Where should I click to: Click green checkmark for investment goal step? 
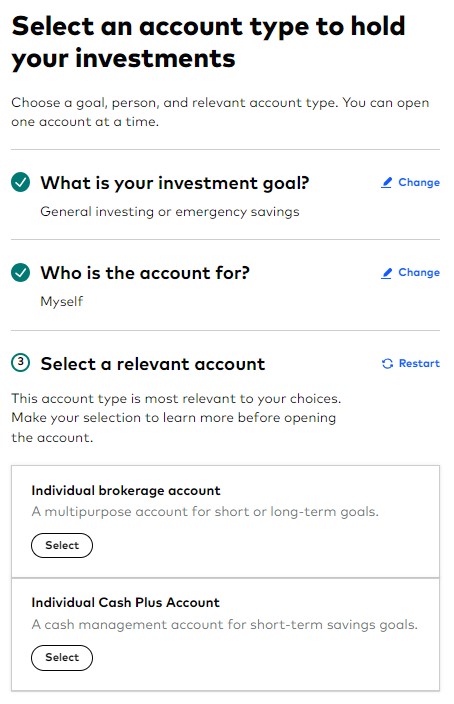(20, 182)
